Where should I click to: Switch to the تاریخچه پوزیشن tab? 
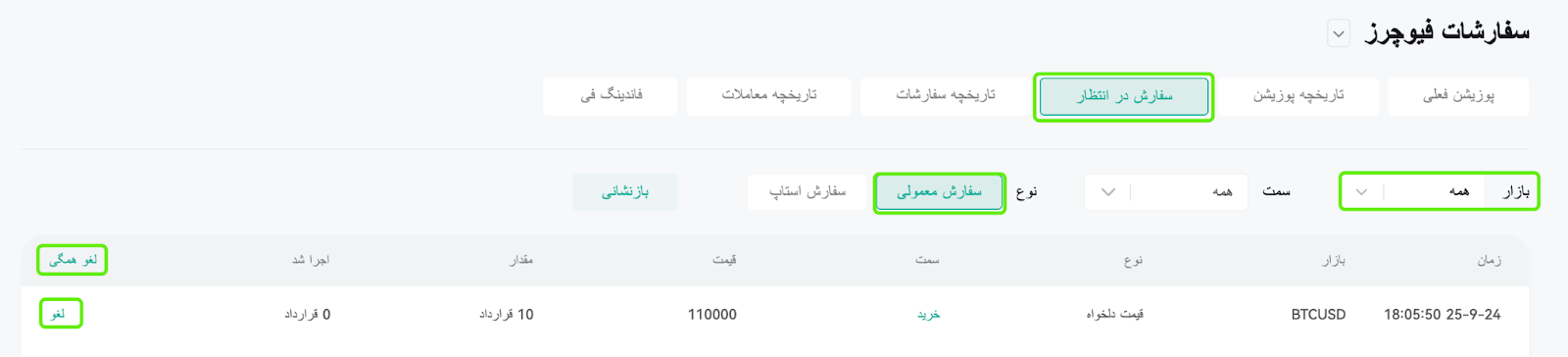point(1298,96)
